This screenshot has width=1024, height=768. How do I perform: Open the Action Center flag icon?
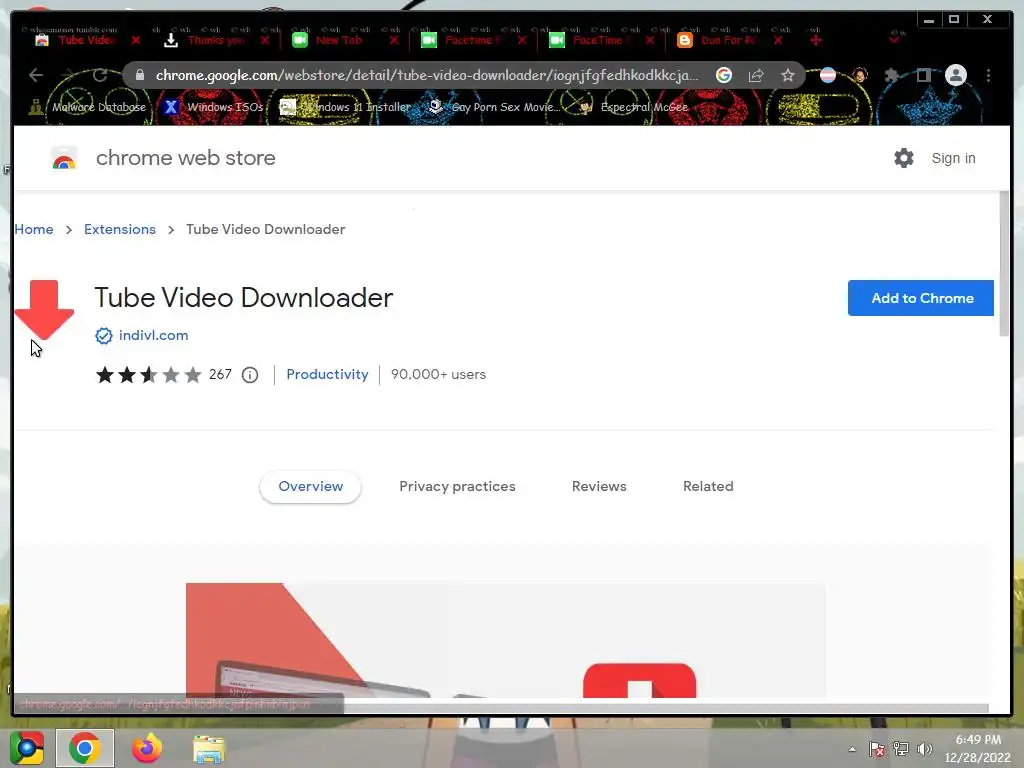click(876, 749)
